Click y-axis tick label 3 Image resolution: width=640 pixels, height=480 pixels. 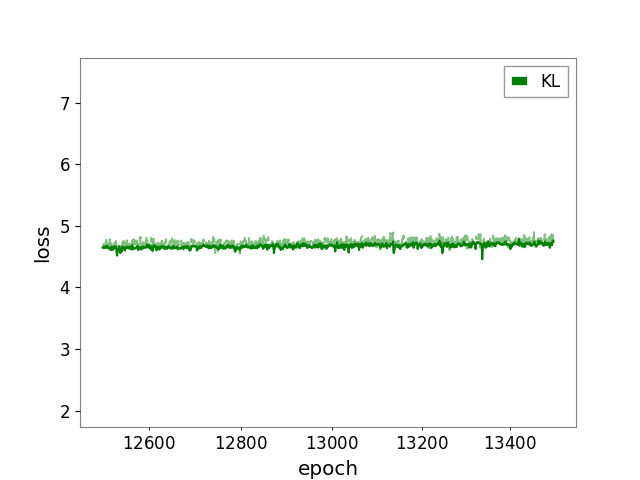pos(65,350)
